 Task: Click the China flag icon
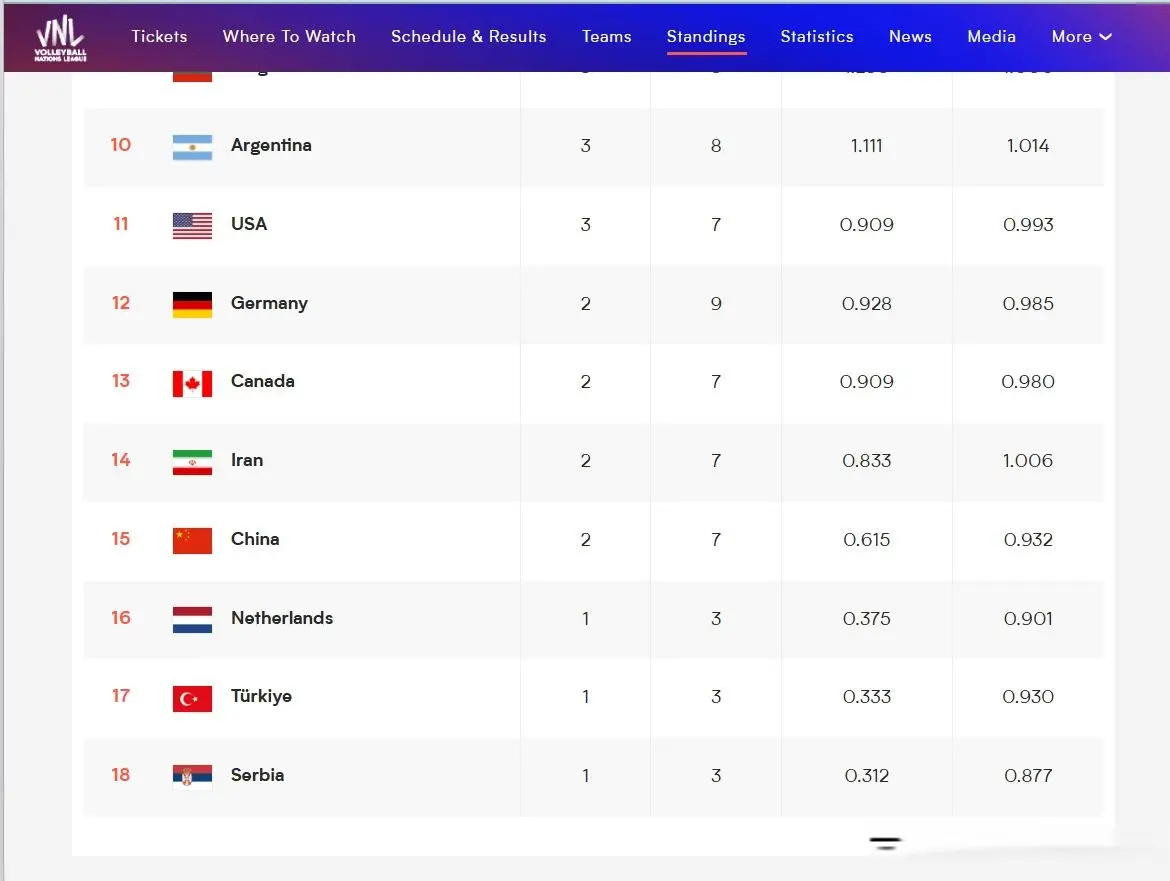click(192, 541)
